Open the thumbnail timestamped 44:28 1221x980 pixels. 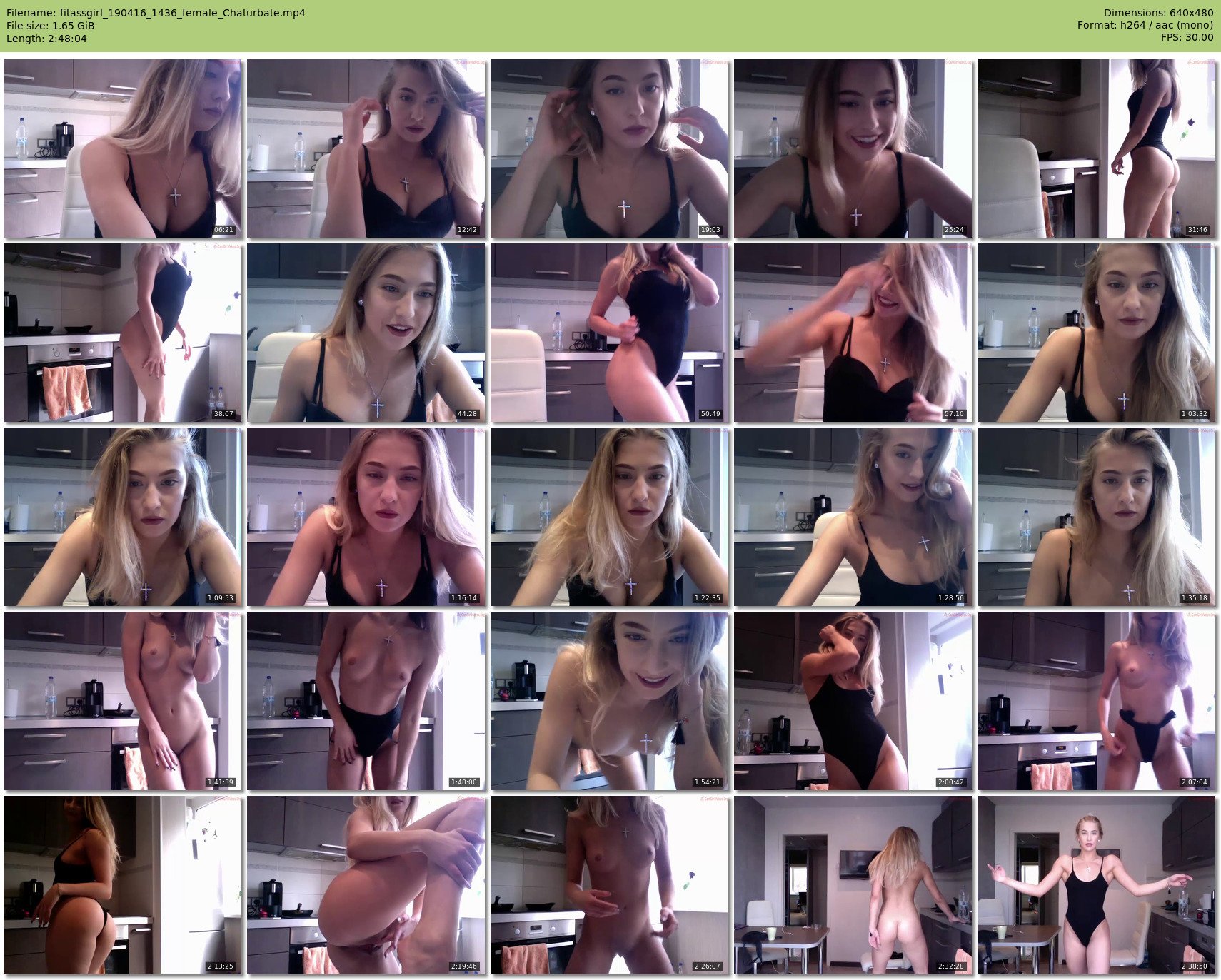[366, 333]
